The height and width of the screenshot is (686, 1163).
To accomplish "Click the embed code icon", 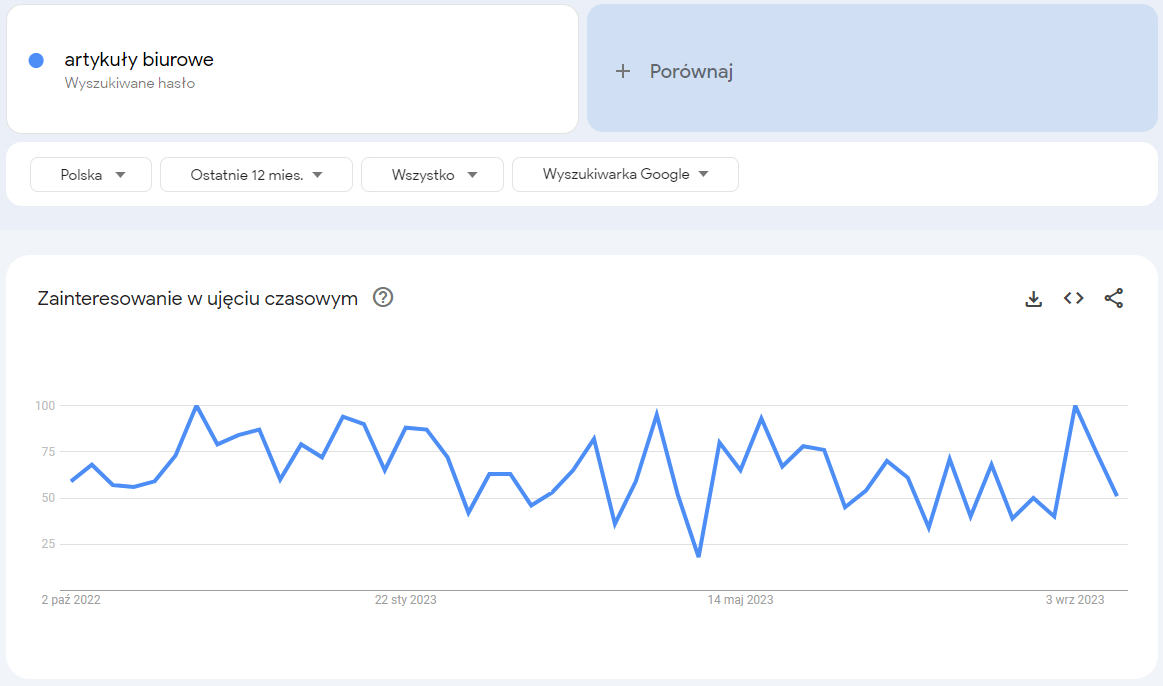I will click(1073, 298).
